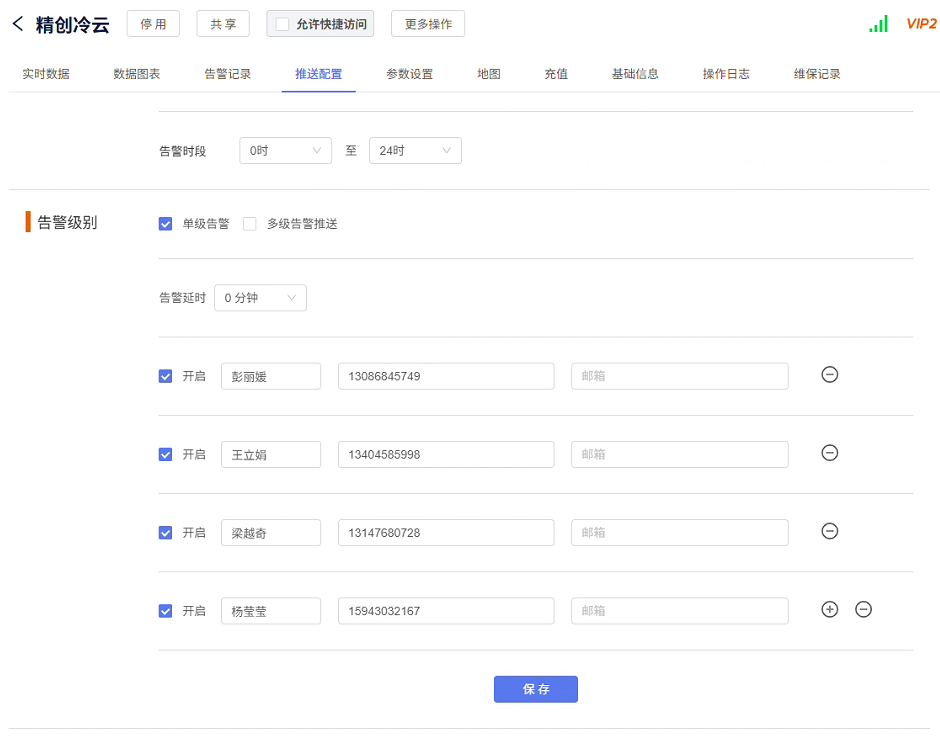Remove the 杨莹莹 contact row
Screen dimensions: 940x738
tap(863, 609)
